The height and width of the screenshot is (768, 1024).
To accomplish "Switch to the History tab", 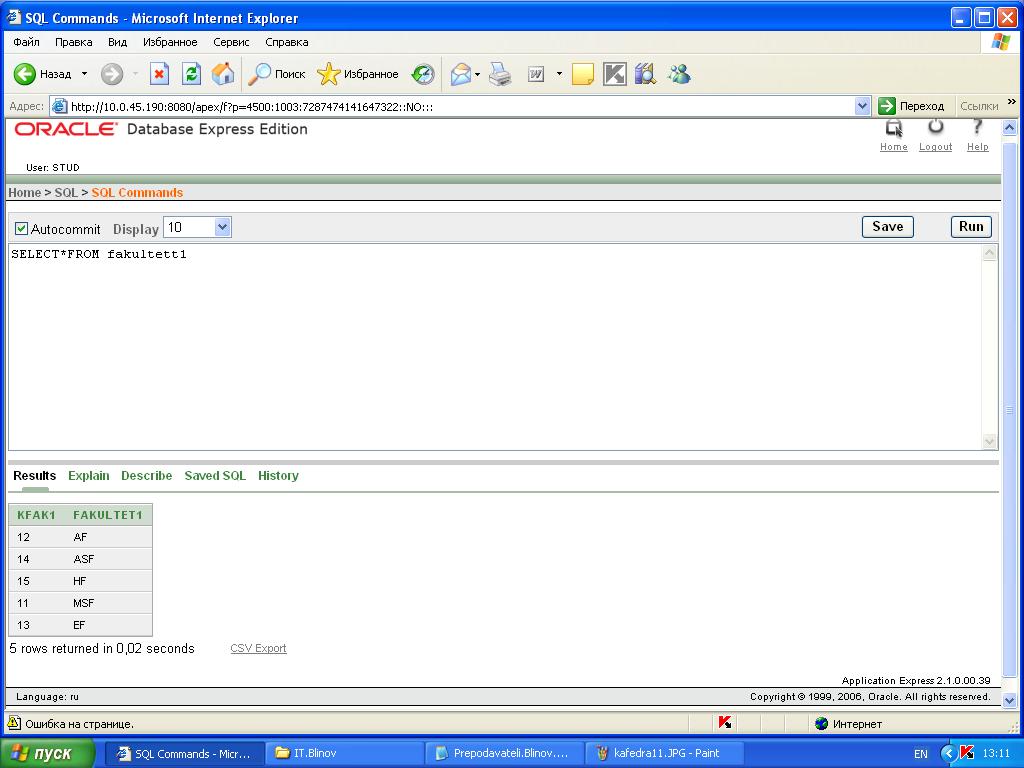I will [x=278, y=475].
